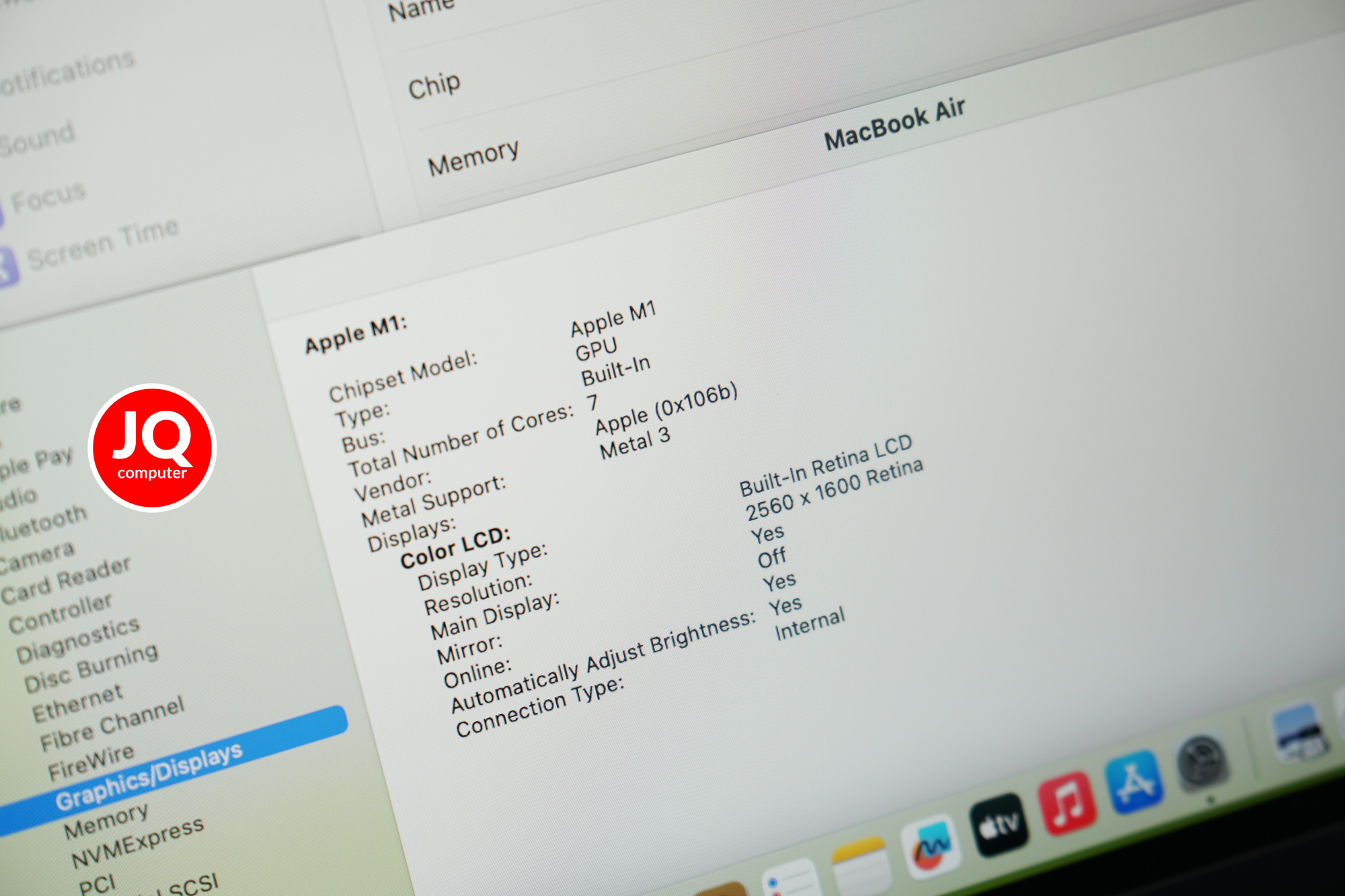Open the Preview app icon in the Dock
The width and height of the screenshot is (1345, 896).
point(1301,733)
